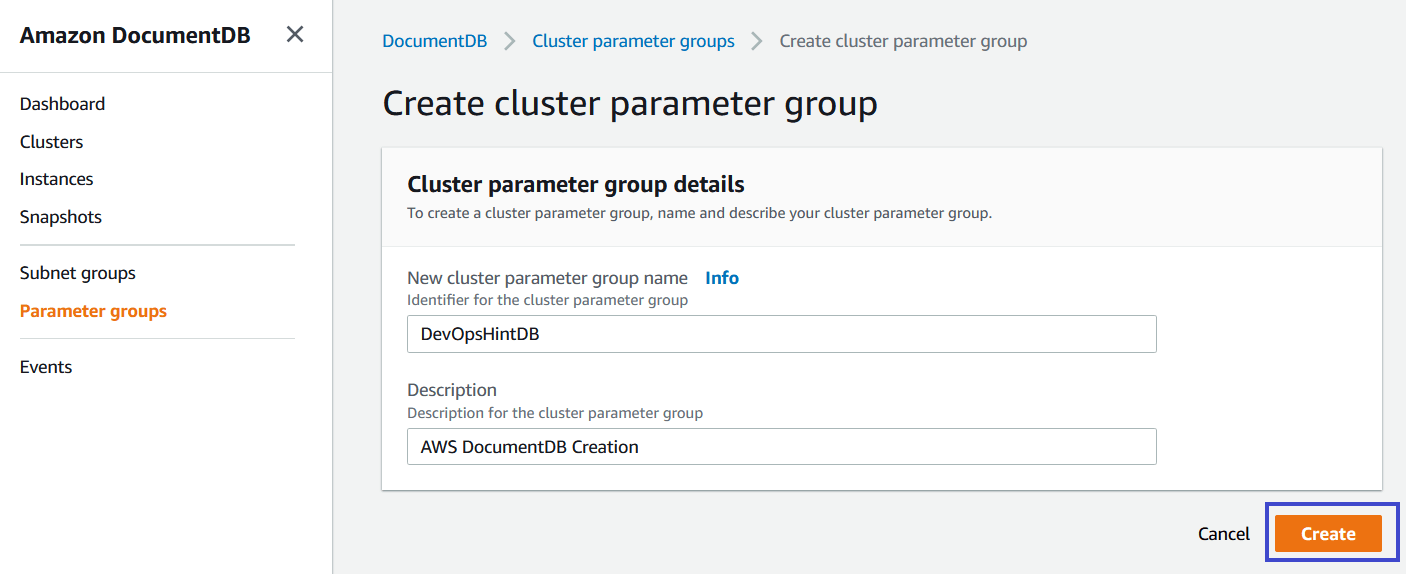Click the Amazon DocumentDB sidebar title

135,35
